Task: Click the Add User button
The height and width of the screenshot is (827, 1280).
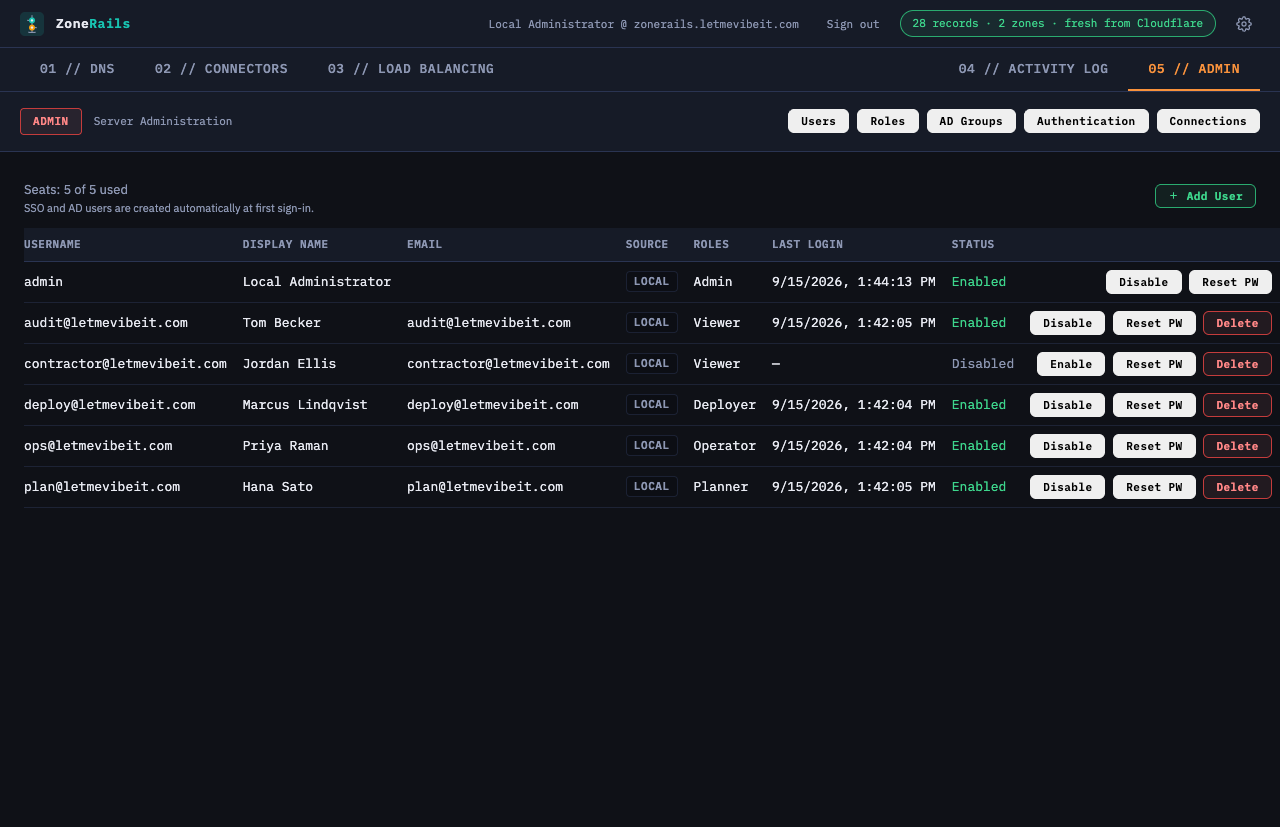Action: (x=1205, y=196)
